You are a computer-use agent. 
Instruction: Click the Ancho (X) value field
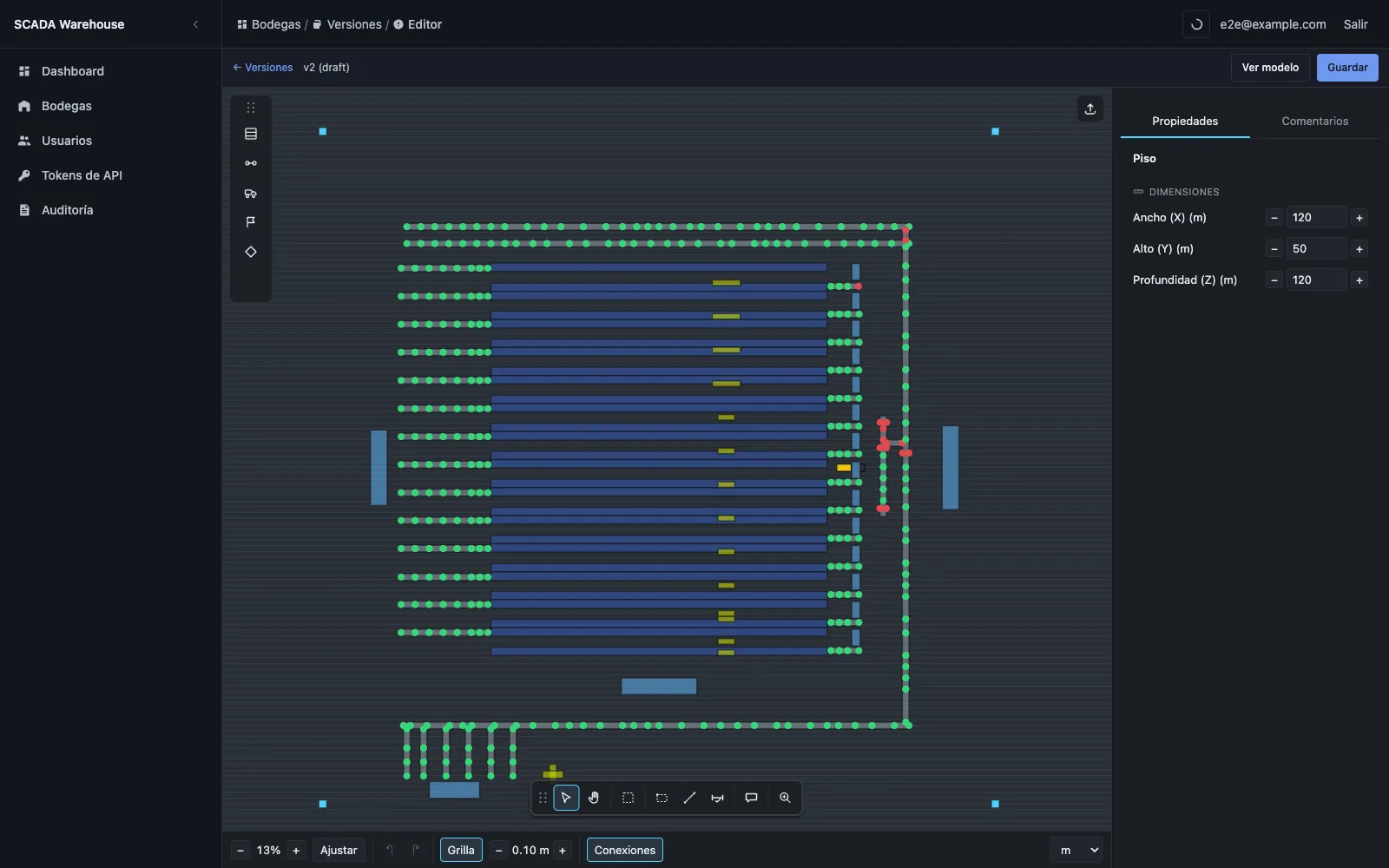1316,218
